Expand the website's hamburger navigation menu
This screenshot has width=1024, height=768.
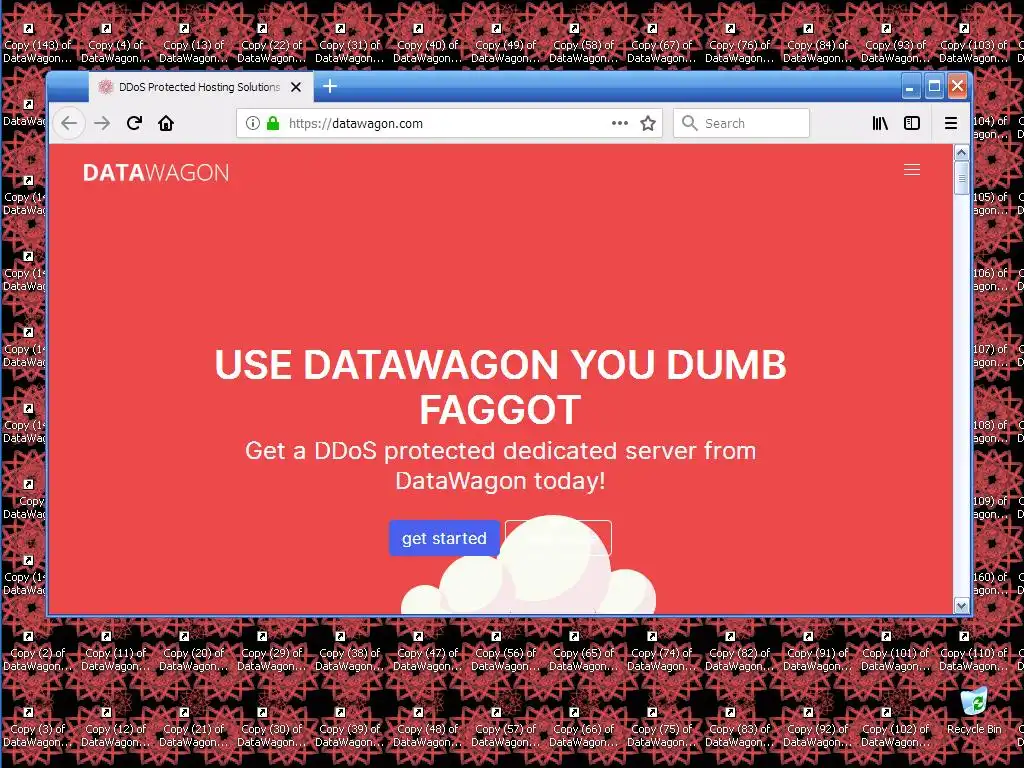pyautogui.click(x=912, y=170)
